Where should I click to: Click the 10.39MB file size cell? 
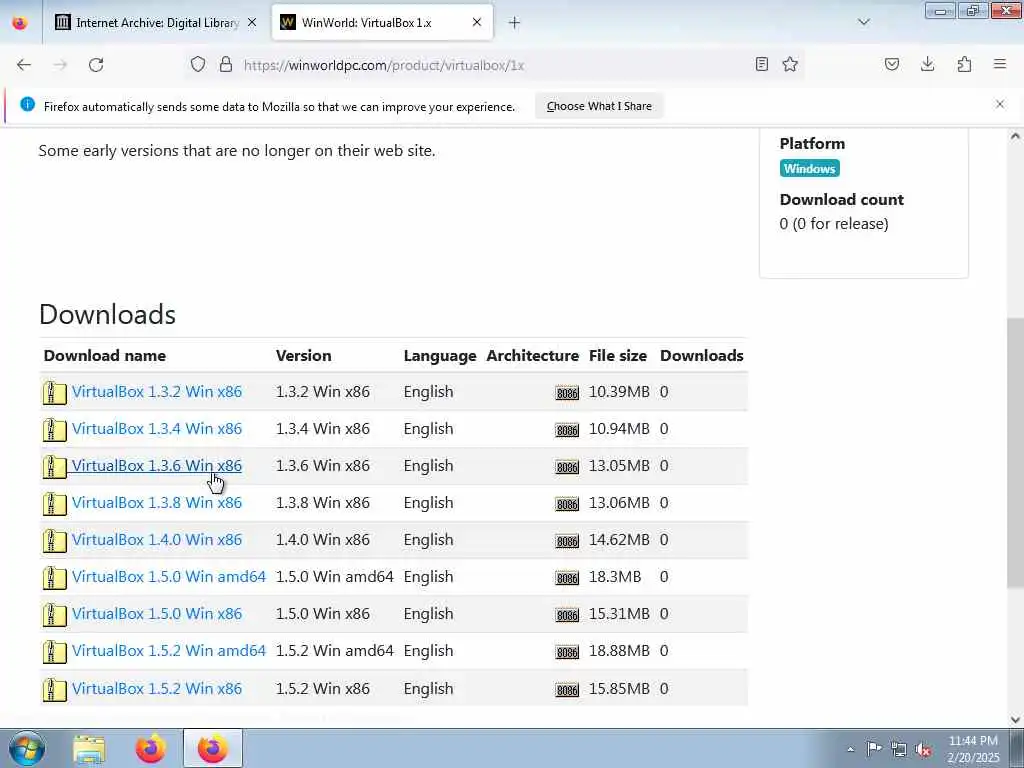pos(619,391)
